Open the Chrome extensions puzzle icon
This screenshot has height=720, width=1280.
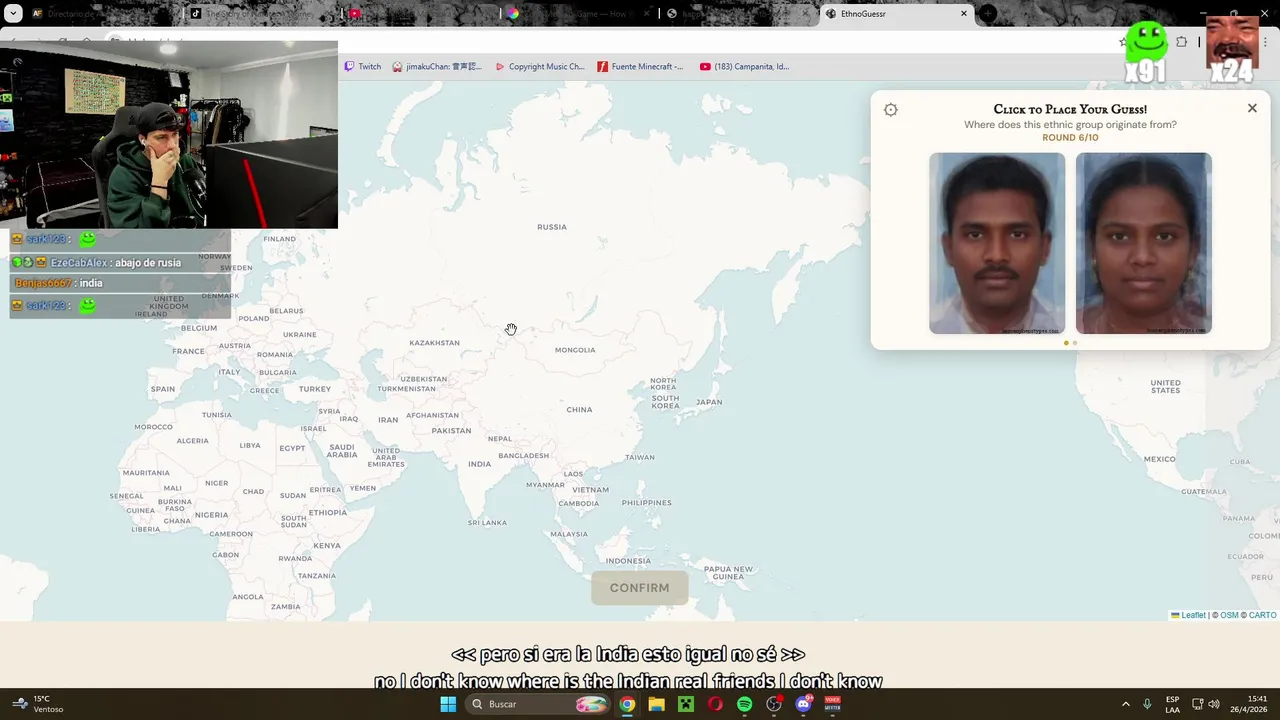pos(1181,42)
